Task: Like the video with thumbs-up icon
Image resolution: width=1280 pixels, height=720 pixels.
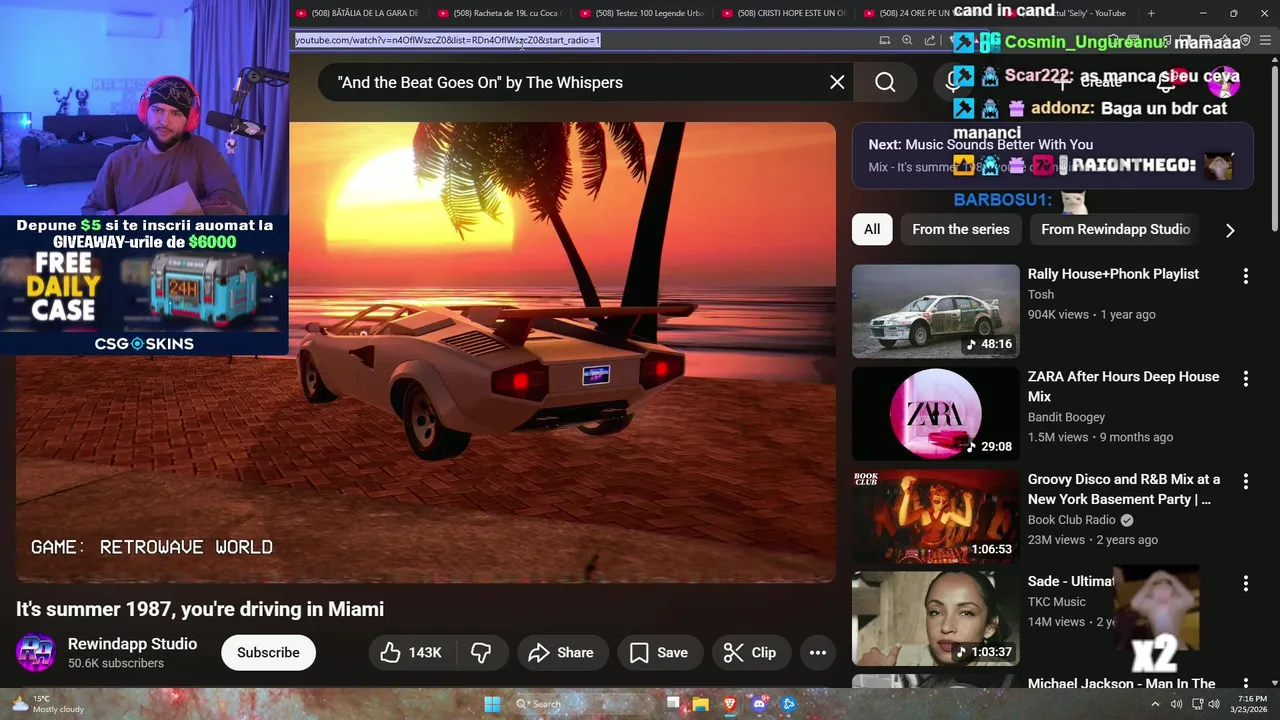Action: click(411, 653)
